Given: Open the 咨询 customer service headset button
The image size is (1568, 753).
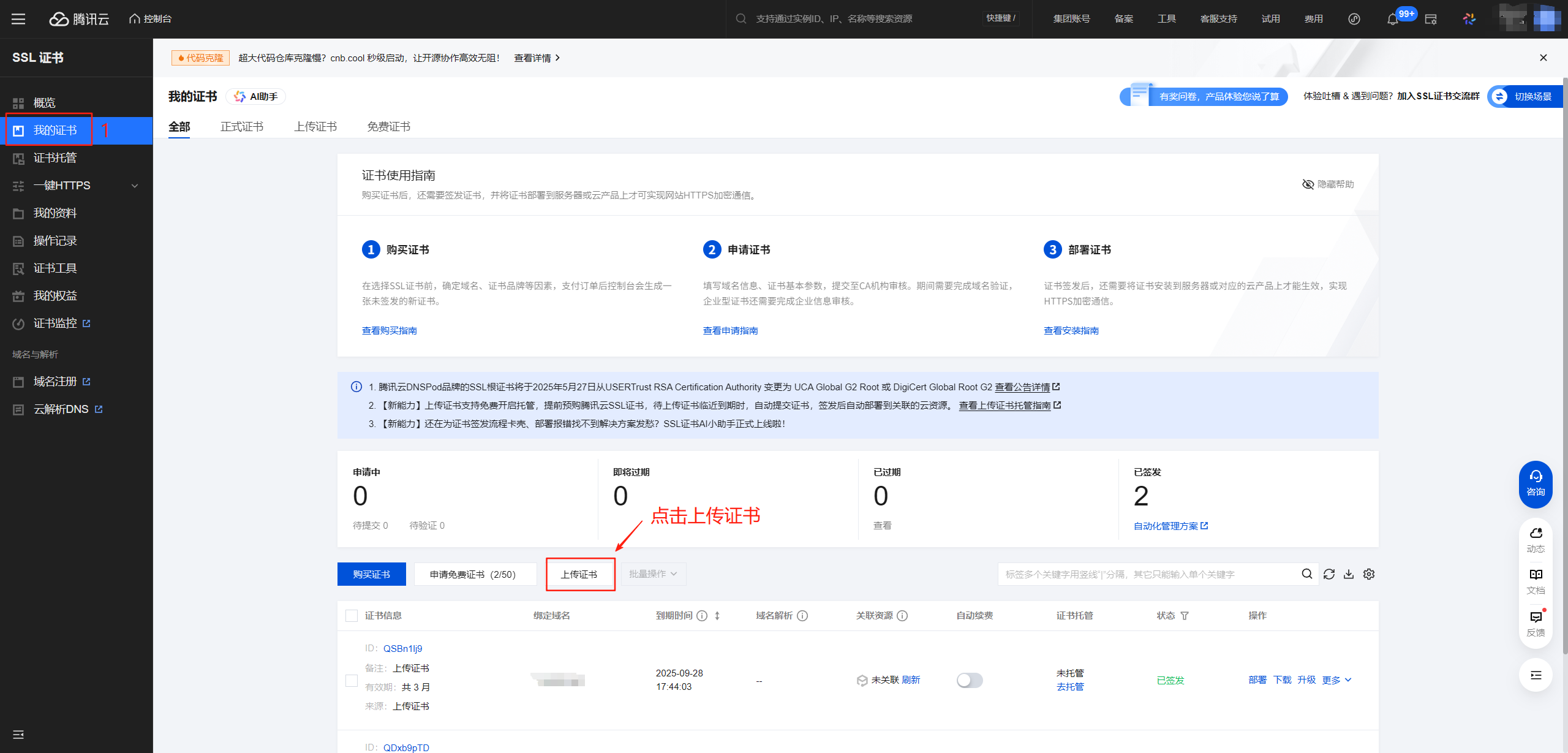Looking at the screenshot, I should [1536, 483].
